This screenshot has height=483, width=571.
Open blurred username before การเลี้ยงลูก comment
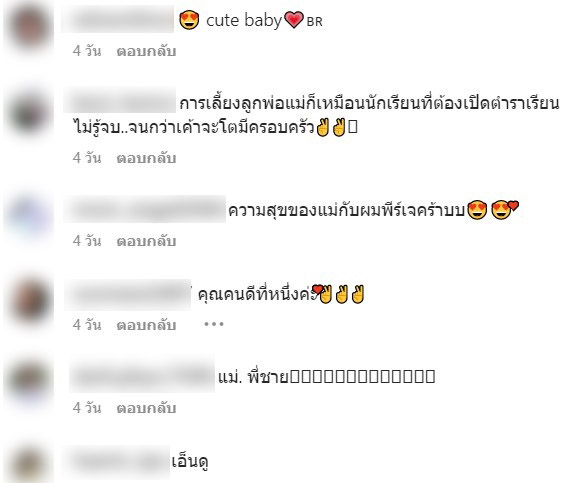[x=120, y=100]
